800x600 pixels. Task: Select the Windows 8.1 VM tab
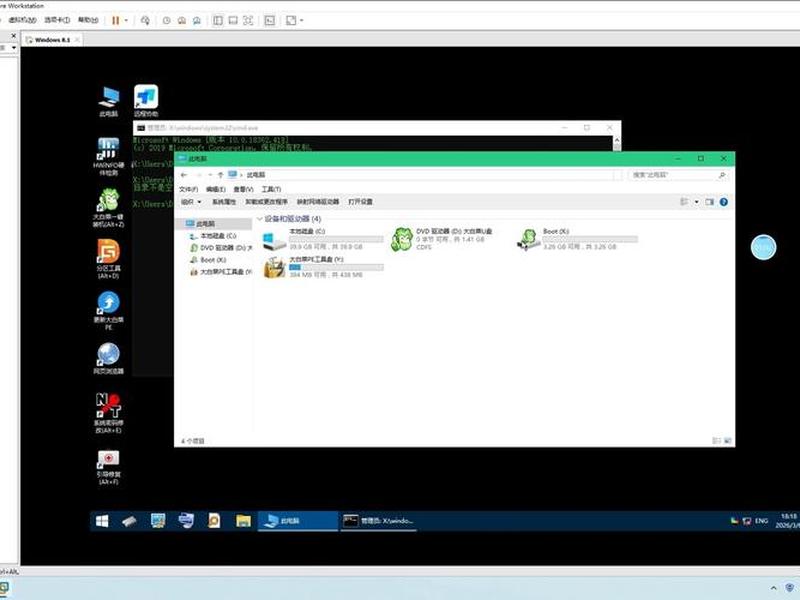pyautogui.click(x=52, y=39)
